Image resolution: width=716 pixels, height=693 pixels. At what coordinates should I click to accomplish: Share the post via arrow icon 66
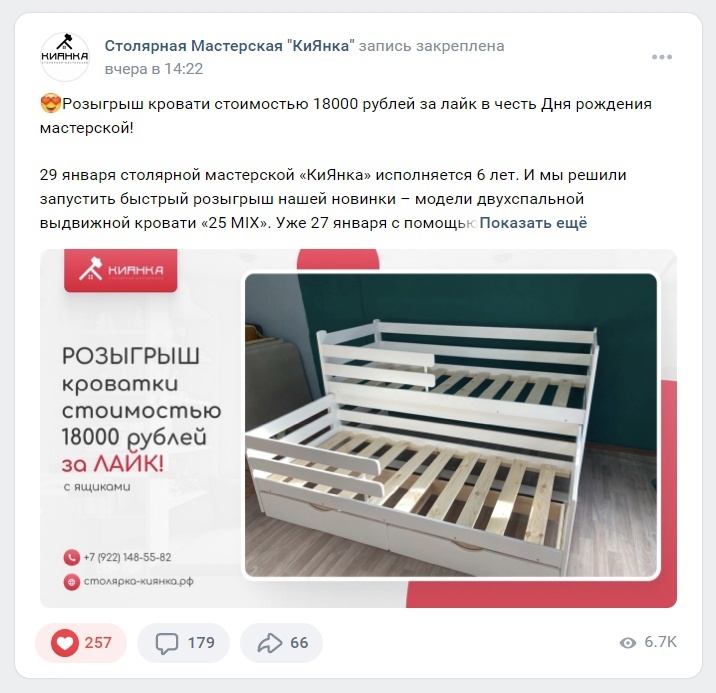[x=281, y=643]
